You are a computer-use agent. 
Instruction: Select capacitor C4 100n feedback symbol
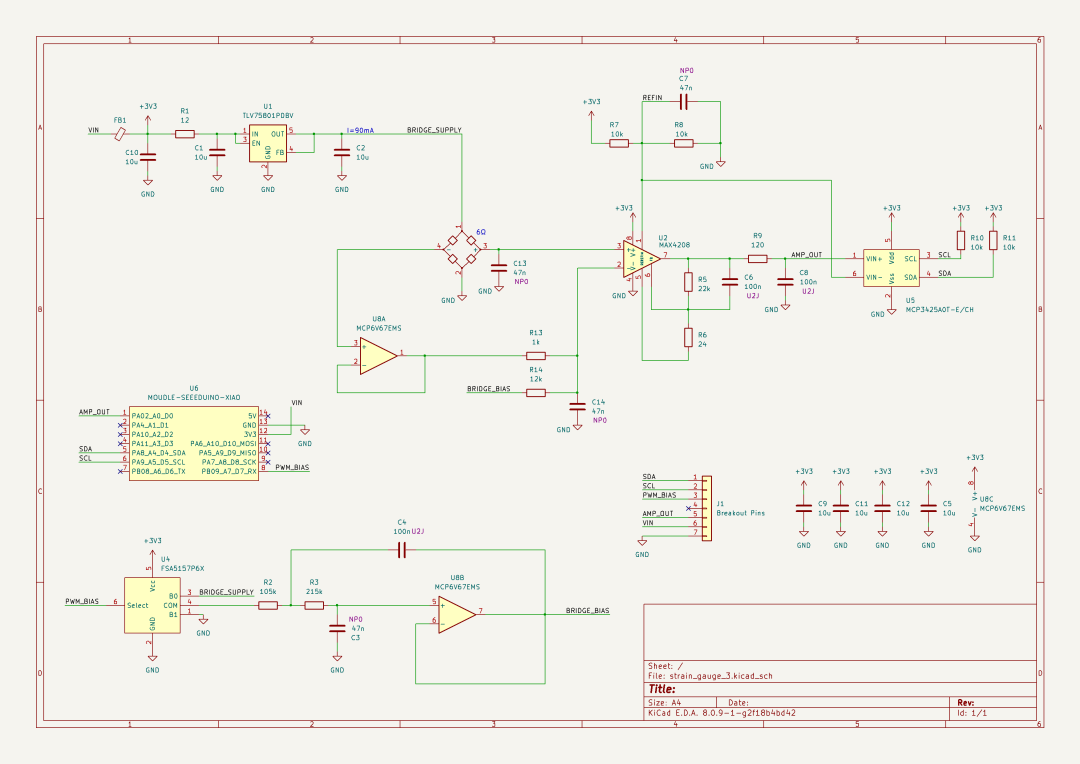pos(402,550)
